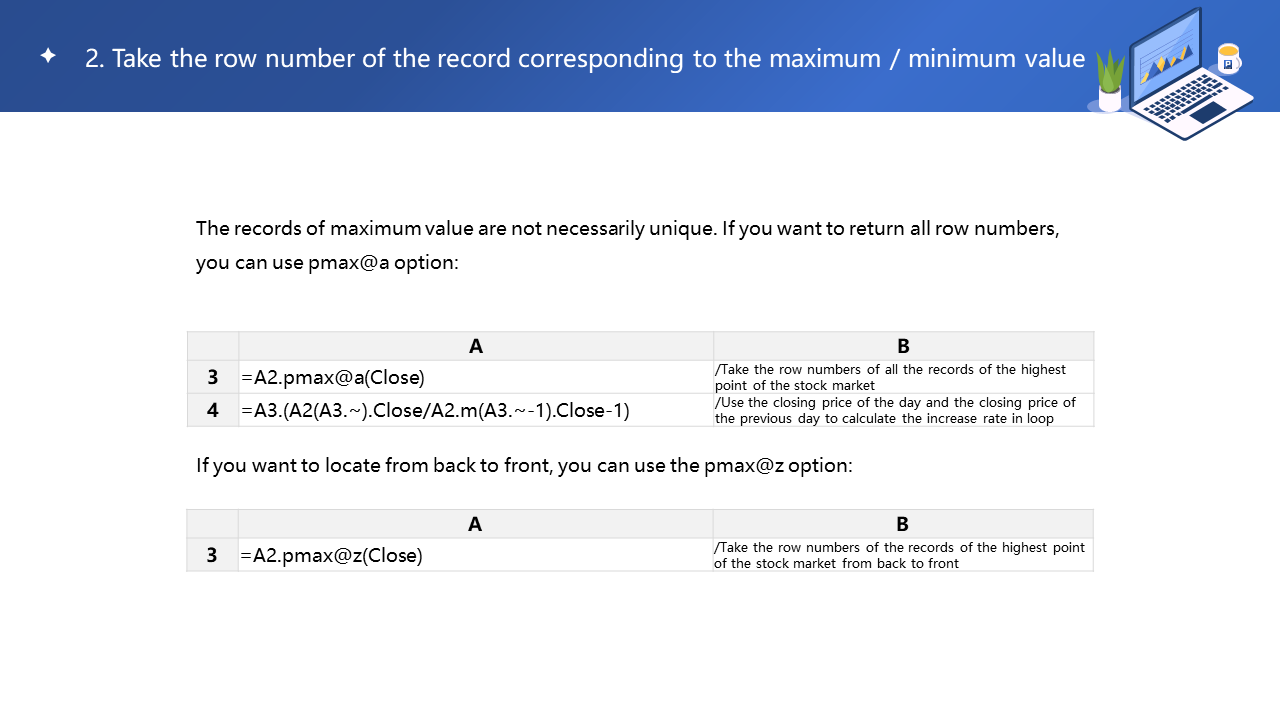Select column A header in second table
Viewport: 1280px width, 720px height.
475,524
